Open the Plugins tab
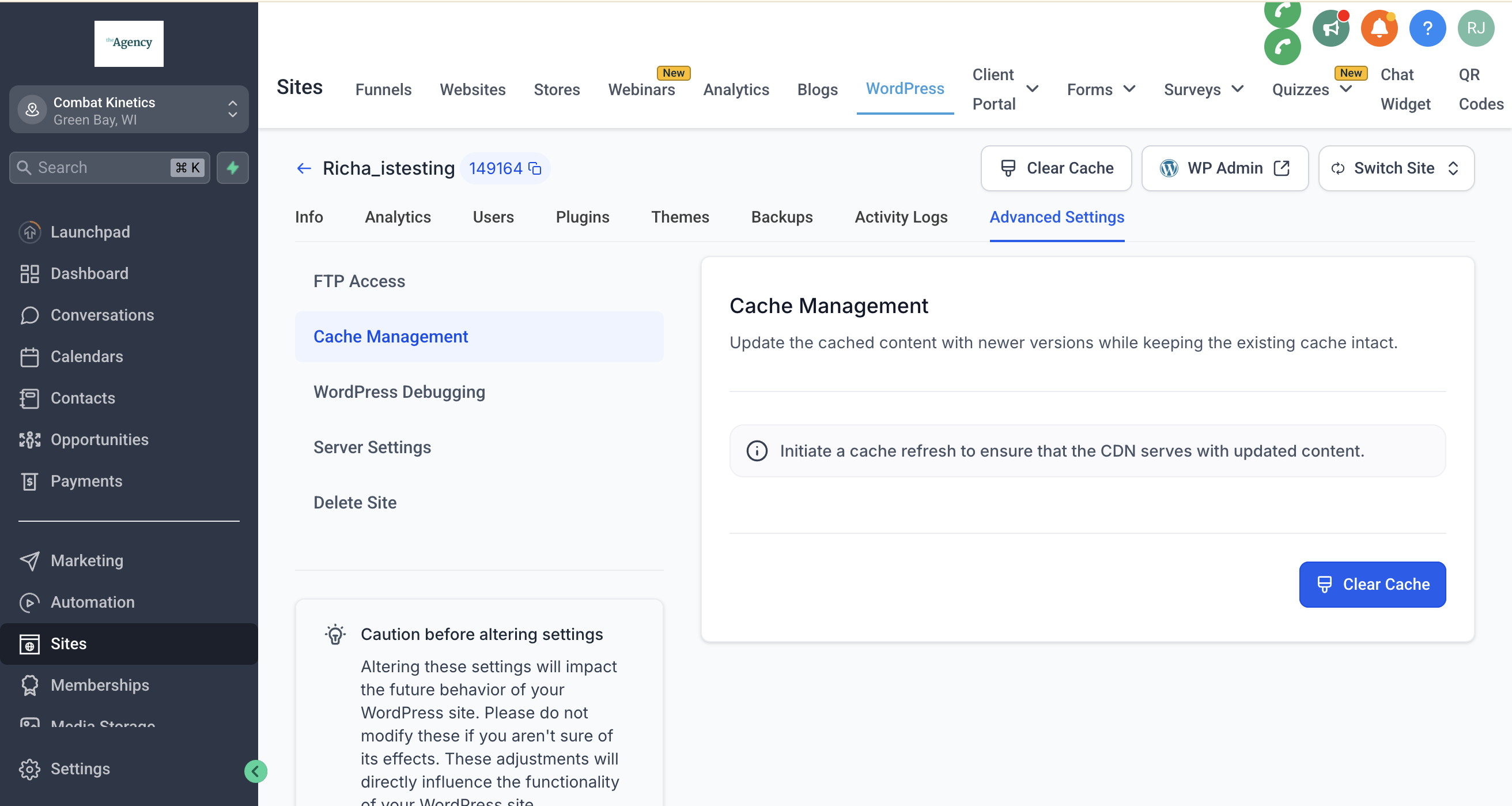The image size is (1512, 806). [581, 217]
